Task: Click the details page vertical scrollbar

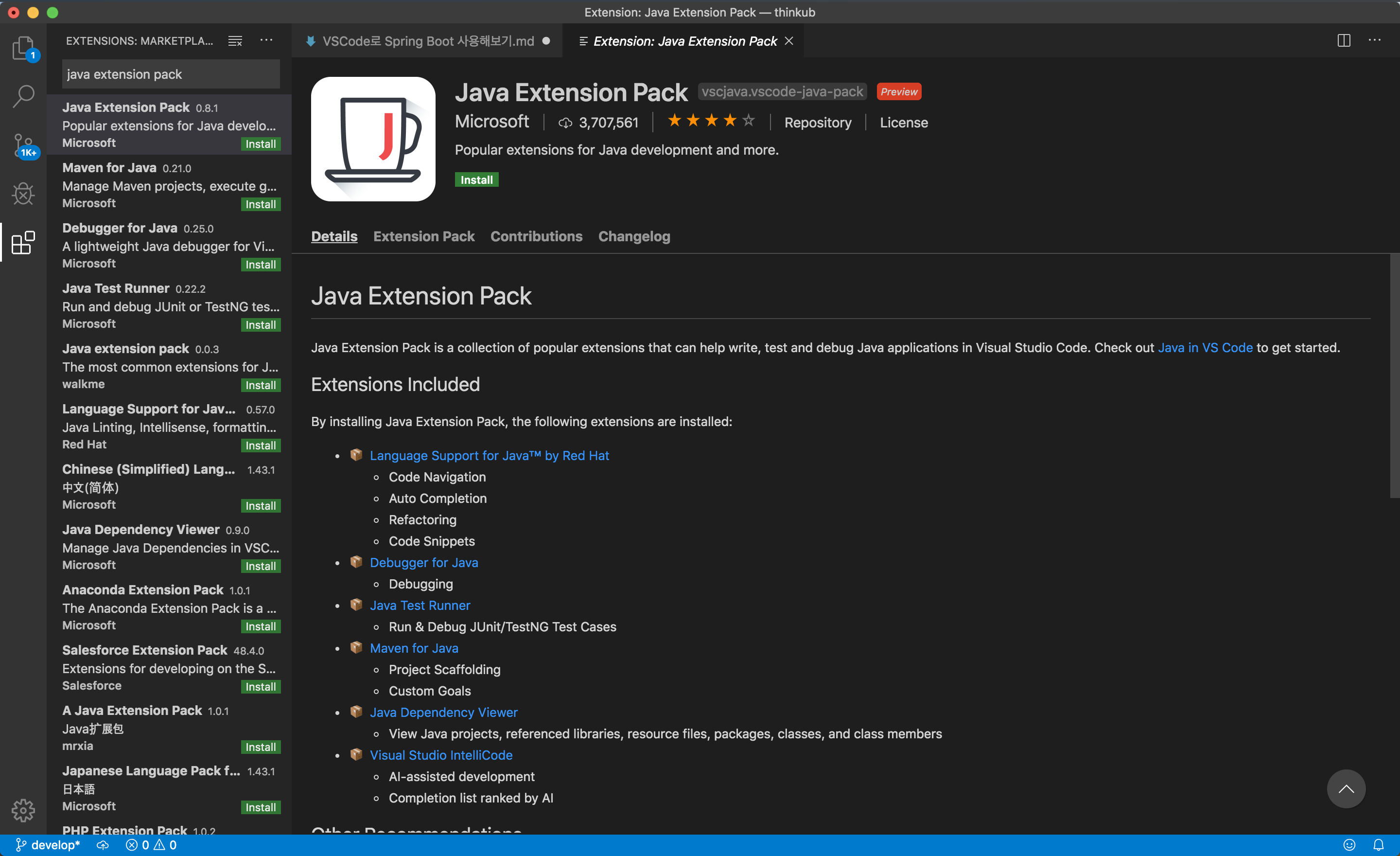Action: tap(1394, 375)
